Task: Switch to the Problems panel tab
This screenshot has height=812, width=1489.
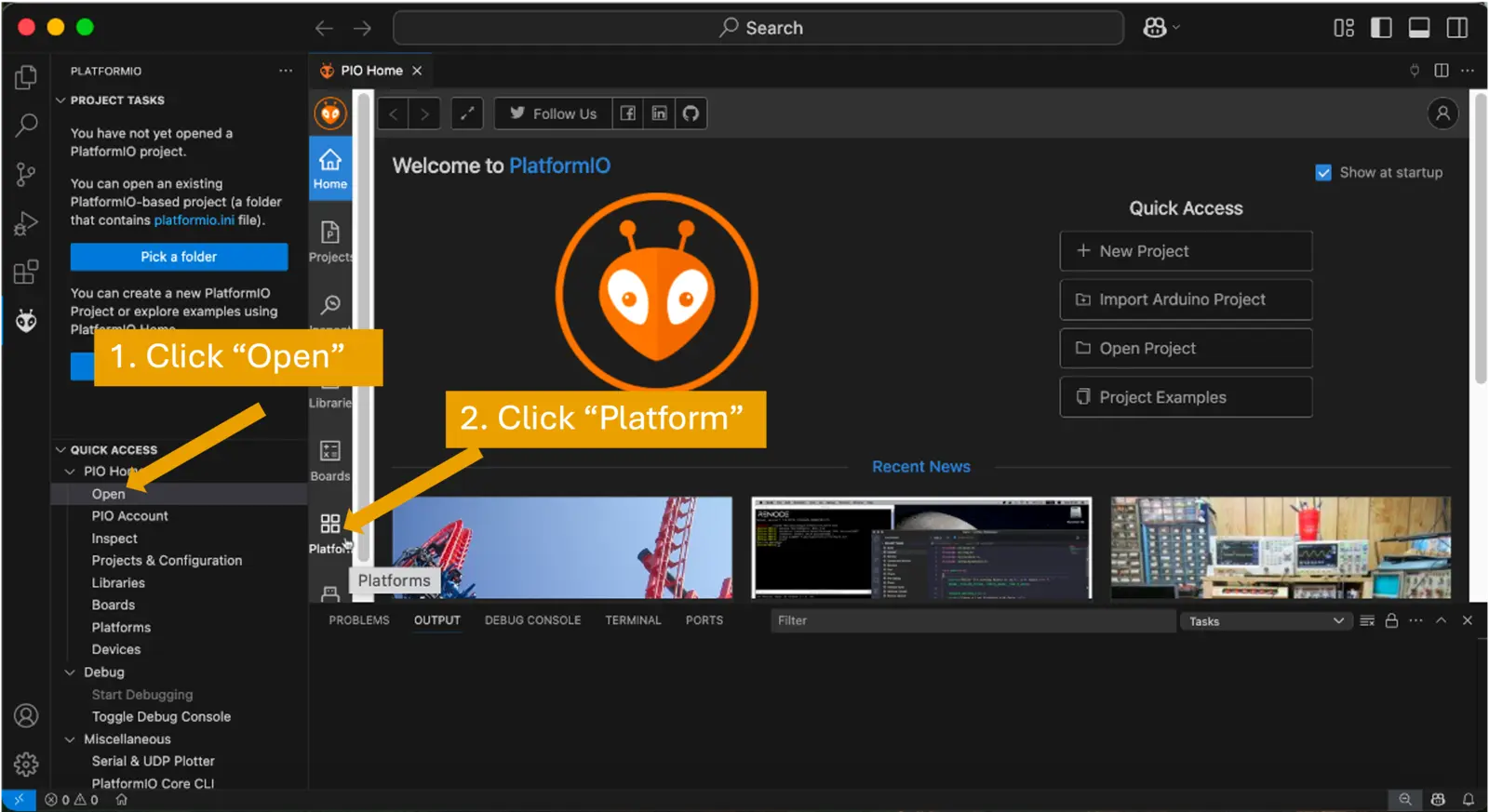Action: click(359, 620)
